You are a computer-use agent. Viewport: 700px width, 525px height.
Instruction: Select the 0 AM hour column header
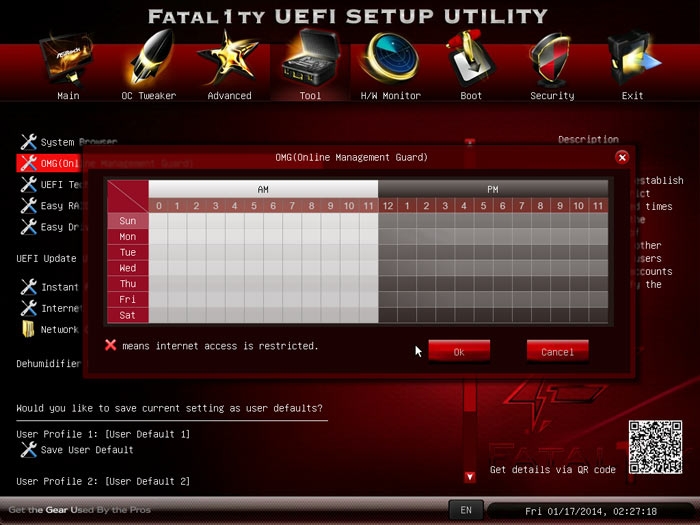coord(158,205)
